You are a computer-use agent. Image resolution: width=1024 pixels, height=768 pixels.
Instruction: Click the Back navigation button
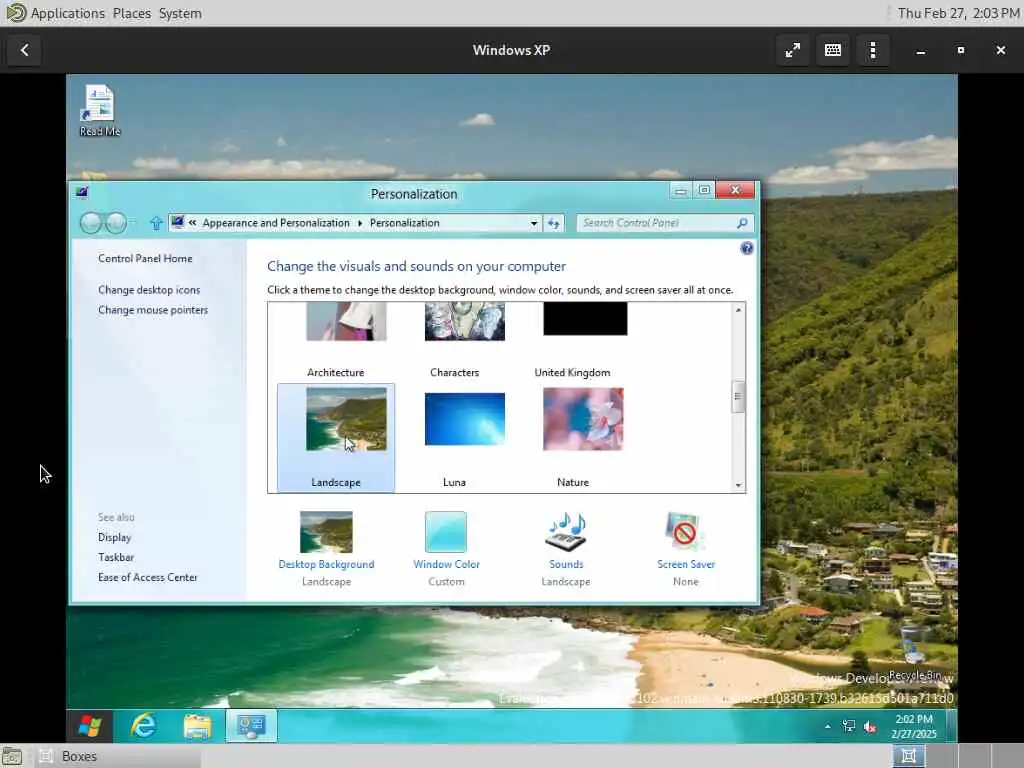91,223
